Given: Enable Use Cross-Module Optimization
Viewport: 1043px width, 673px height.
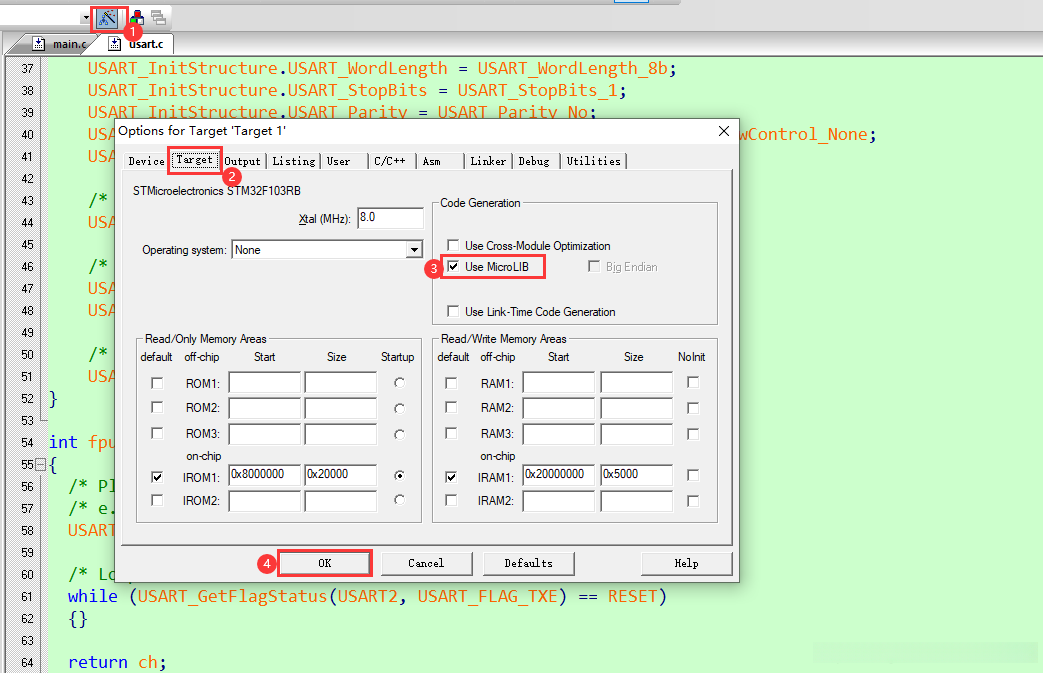Looking at the screenshot, I should tap(453, 245).
